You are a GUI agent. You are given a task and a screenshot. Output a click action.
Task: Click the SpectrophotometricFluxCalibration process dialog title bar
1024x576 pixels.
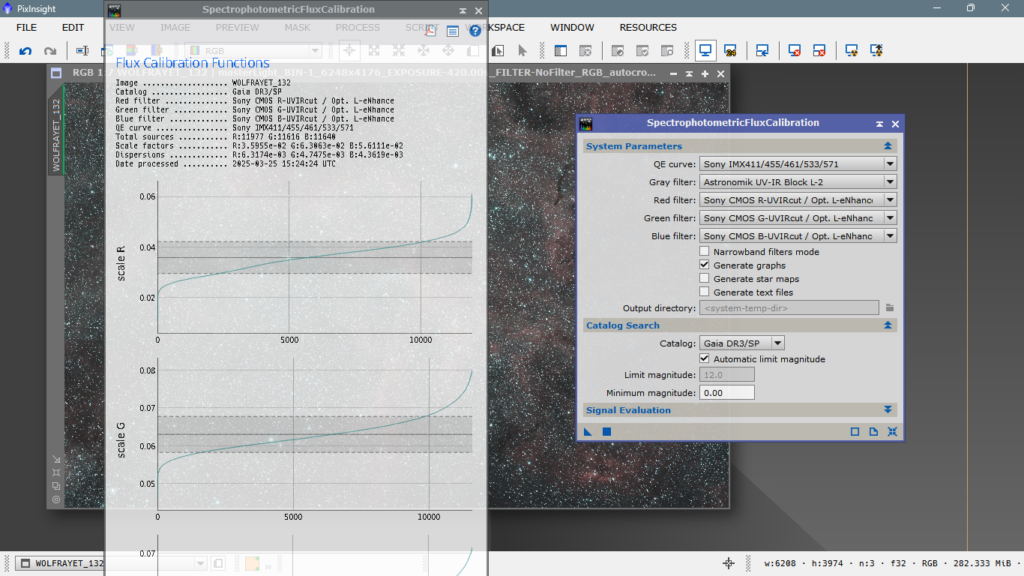tap(732, 123)
